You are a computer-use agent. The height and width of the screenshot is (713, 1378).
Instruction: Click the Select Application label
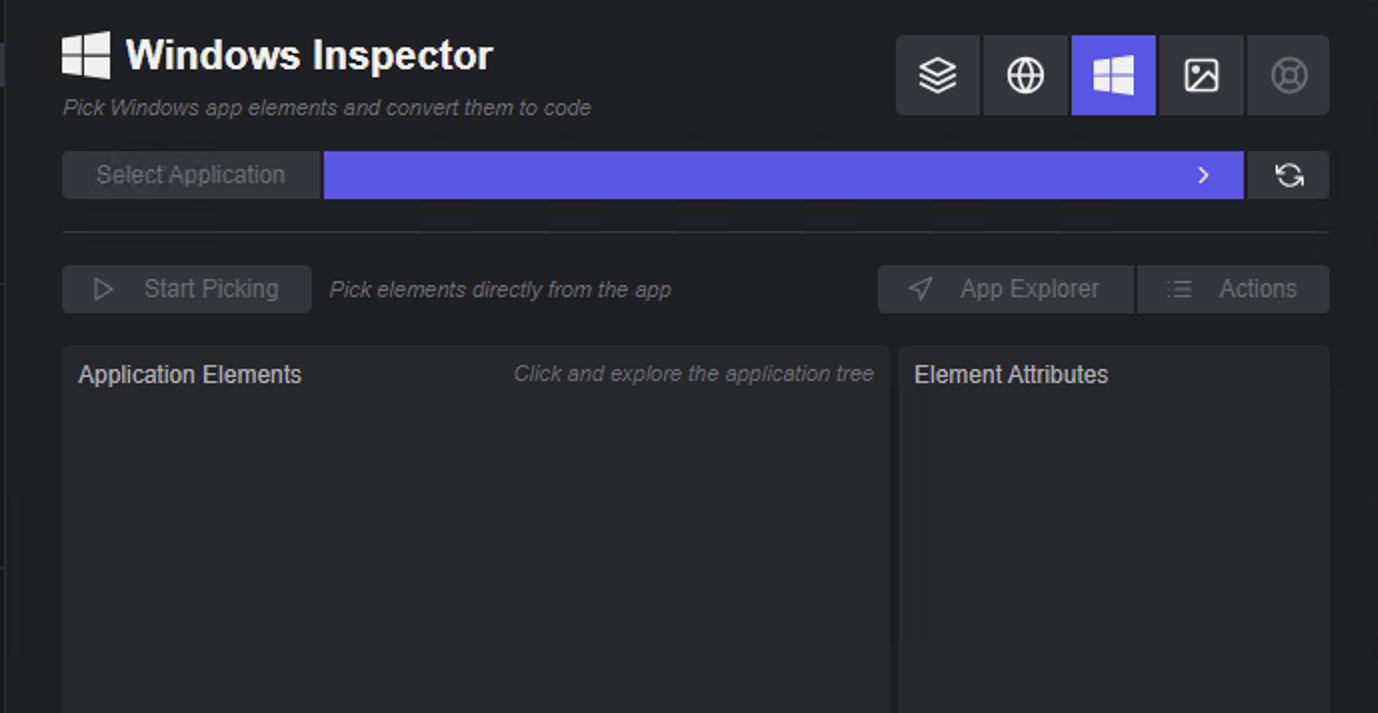[191, 175]
